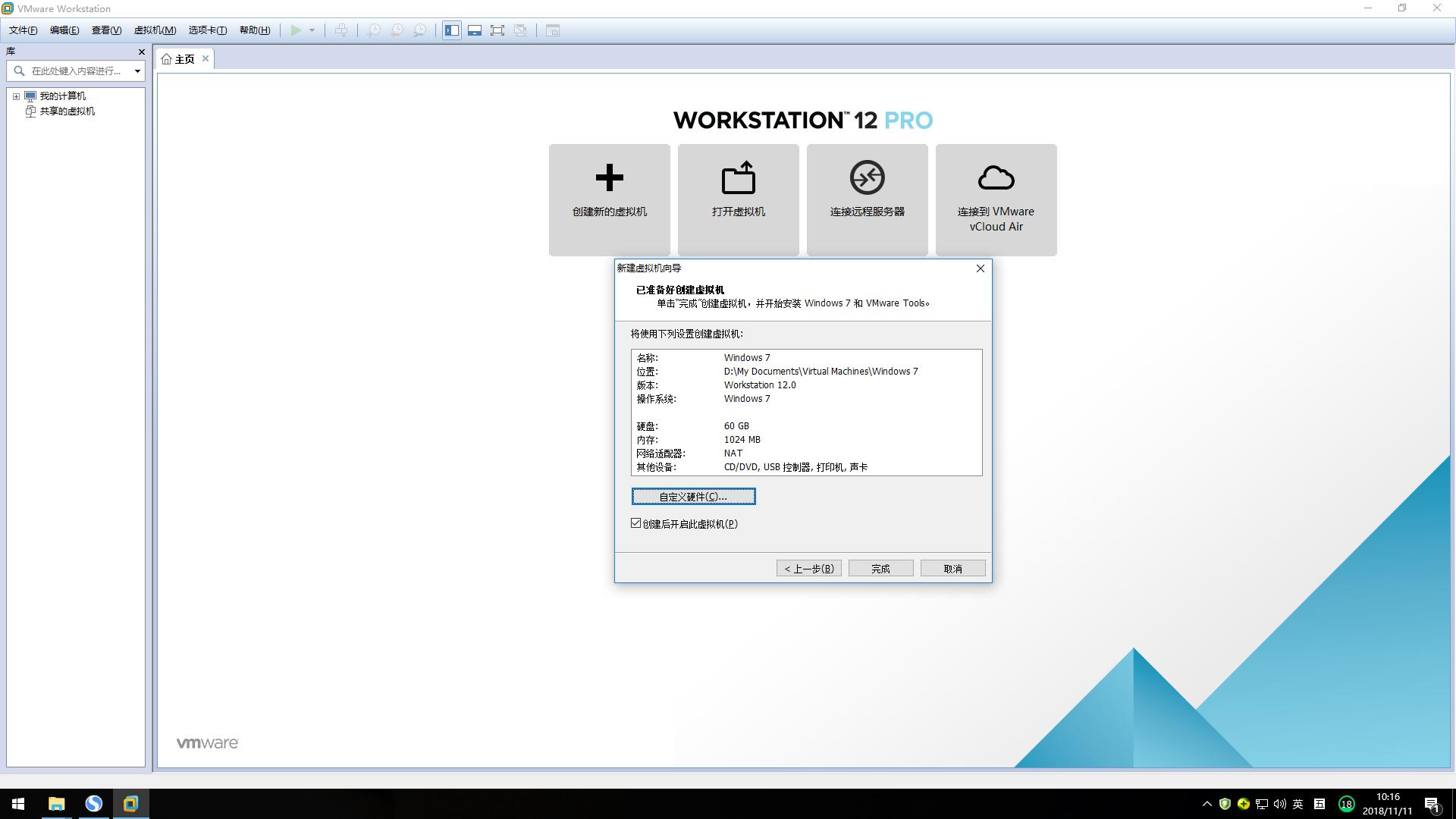The width and height of the screenshot is (1456, 819).
Task: Take a snapshot of the virtual machine
Action: pyautogui.click(x=373, y=30)
